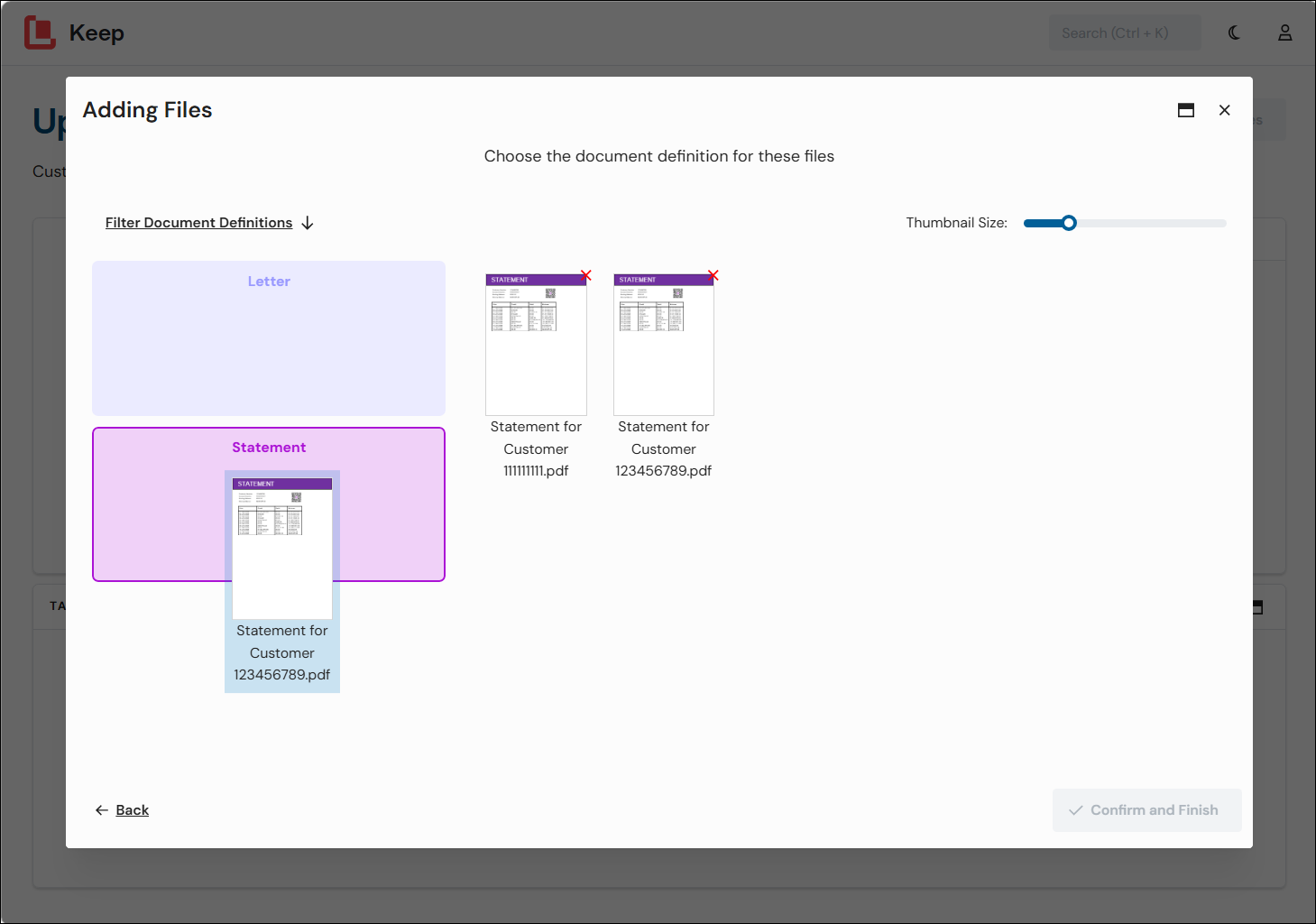The height and width of the screenshot is (924, 1316).
Task: Click the checkmark icon on Confirm and Finish
Action: (x=1076, y=810)
